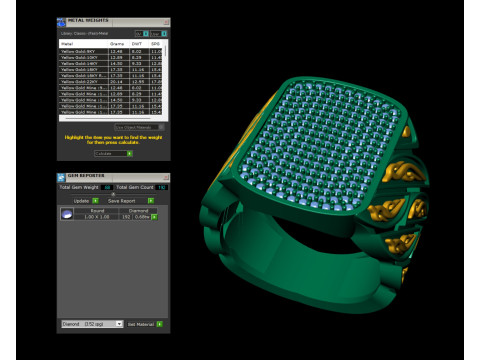Screen dimensions: 480x360
Task: Click the green Calculate arrow
Action: click(130, 154)
